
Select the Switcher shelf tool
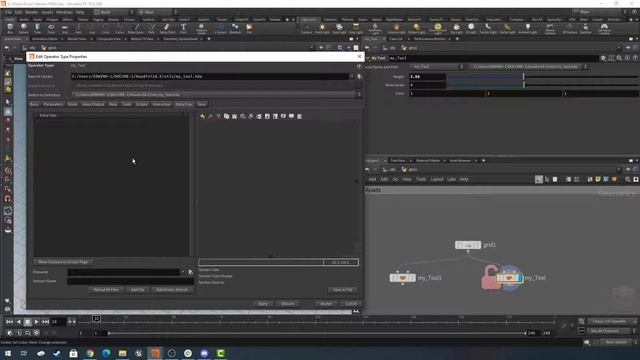(585, 28)
